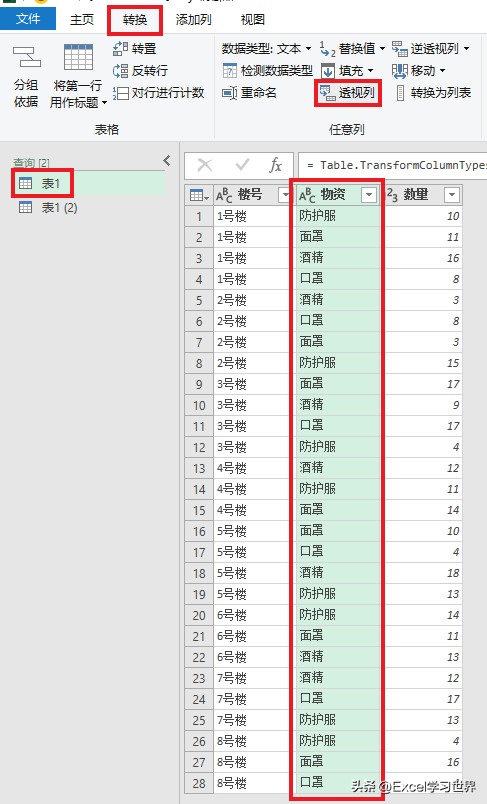487x804 pixels.
Task: Click the 123 type icon of 数量 column
Action: point(392,195)
